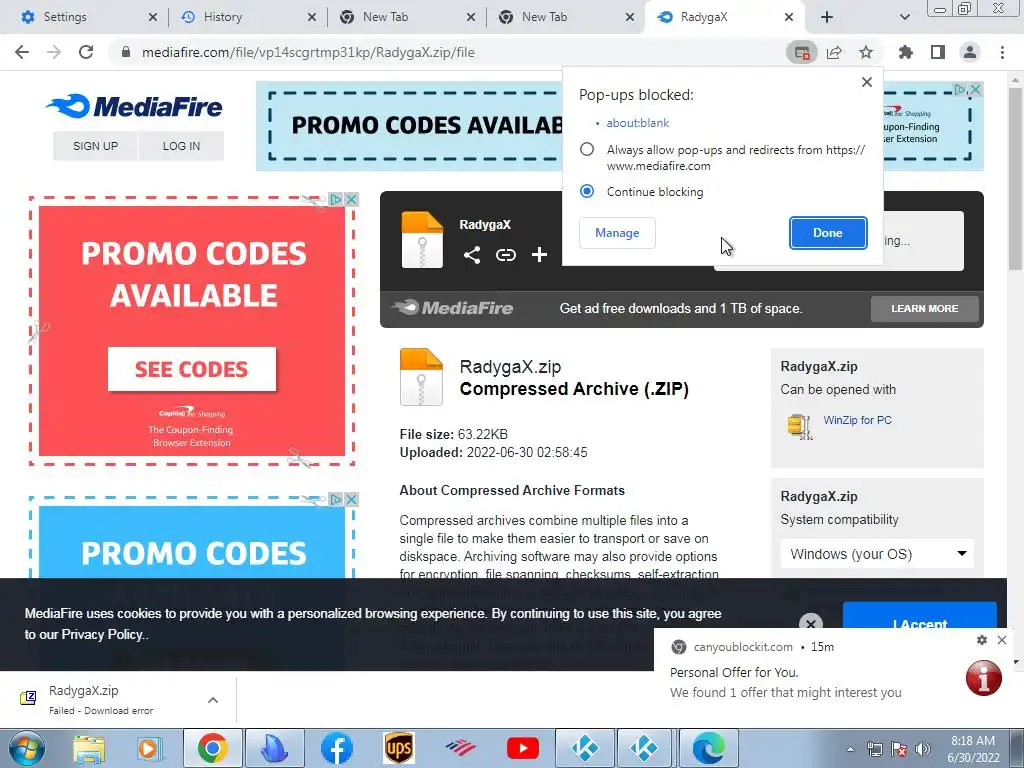This screenshot has height=768, width=1024.
Task: Open notification settings gear for canyoublockit.com
Action: point(982,640)
